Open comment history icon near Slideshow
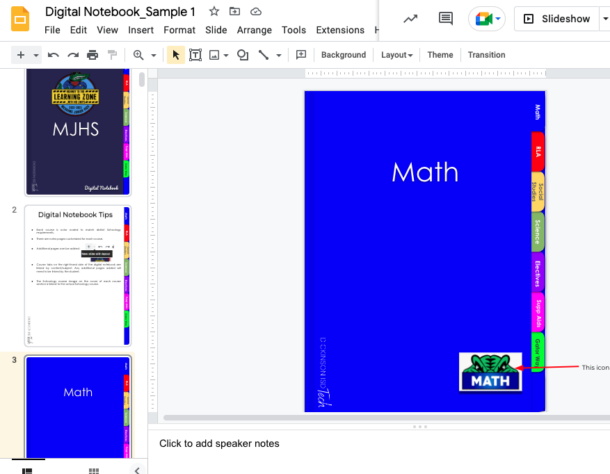 pyautogui.click(x=446, y=19)
